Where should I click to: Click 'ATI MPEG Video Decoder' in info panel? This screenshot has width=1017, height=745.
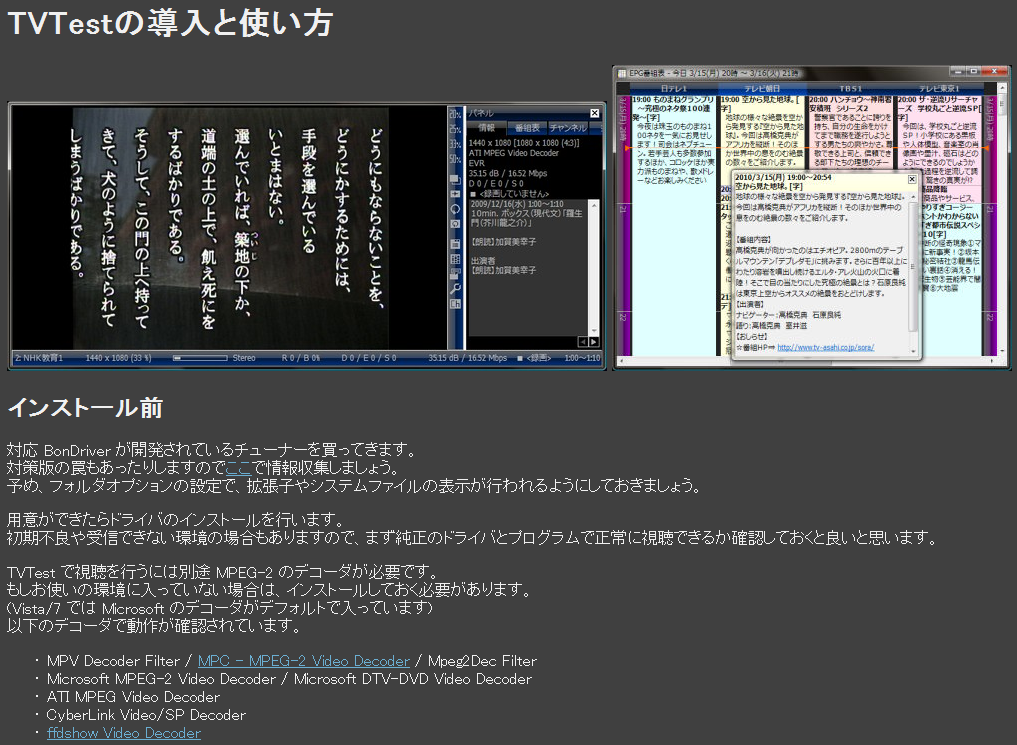pyautogui.click(x=514, y=153)
